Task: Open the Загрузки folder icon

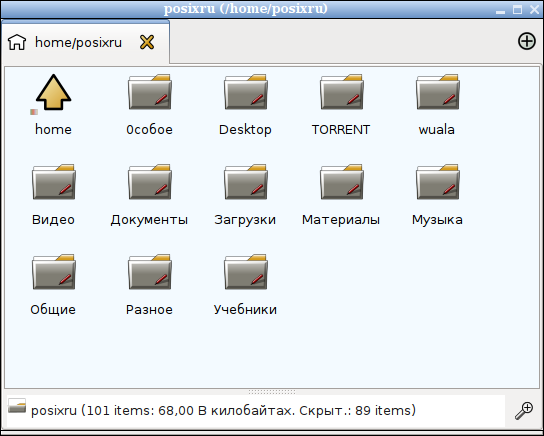Action: [246, 182]
